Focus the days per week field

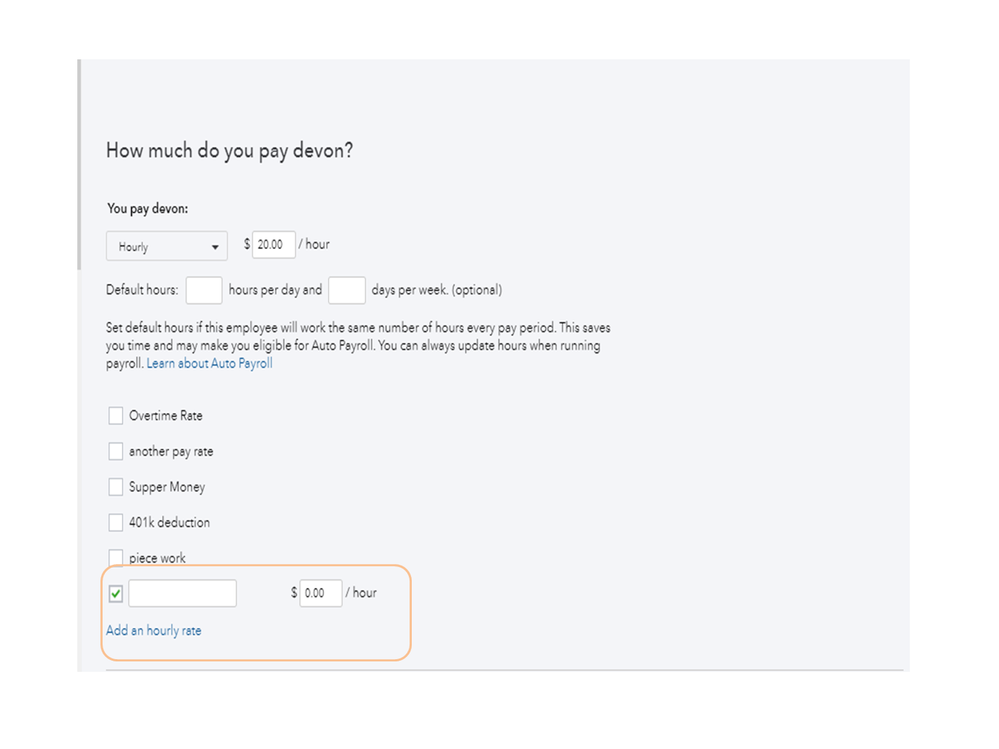coord(346,290)
